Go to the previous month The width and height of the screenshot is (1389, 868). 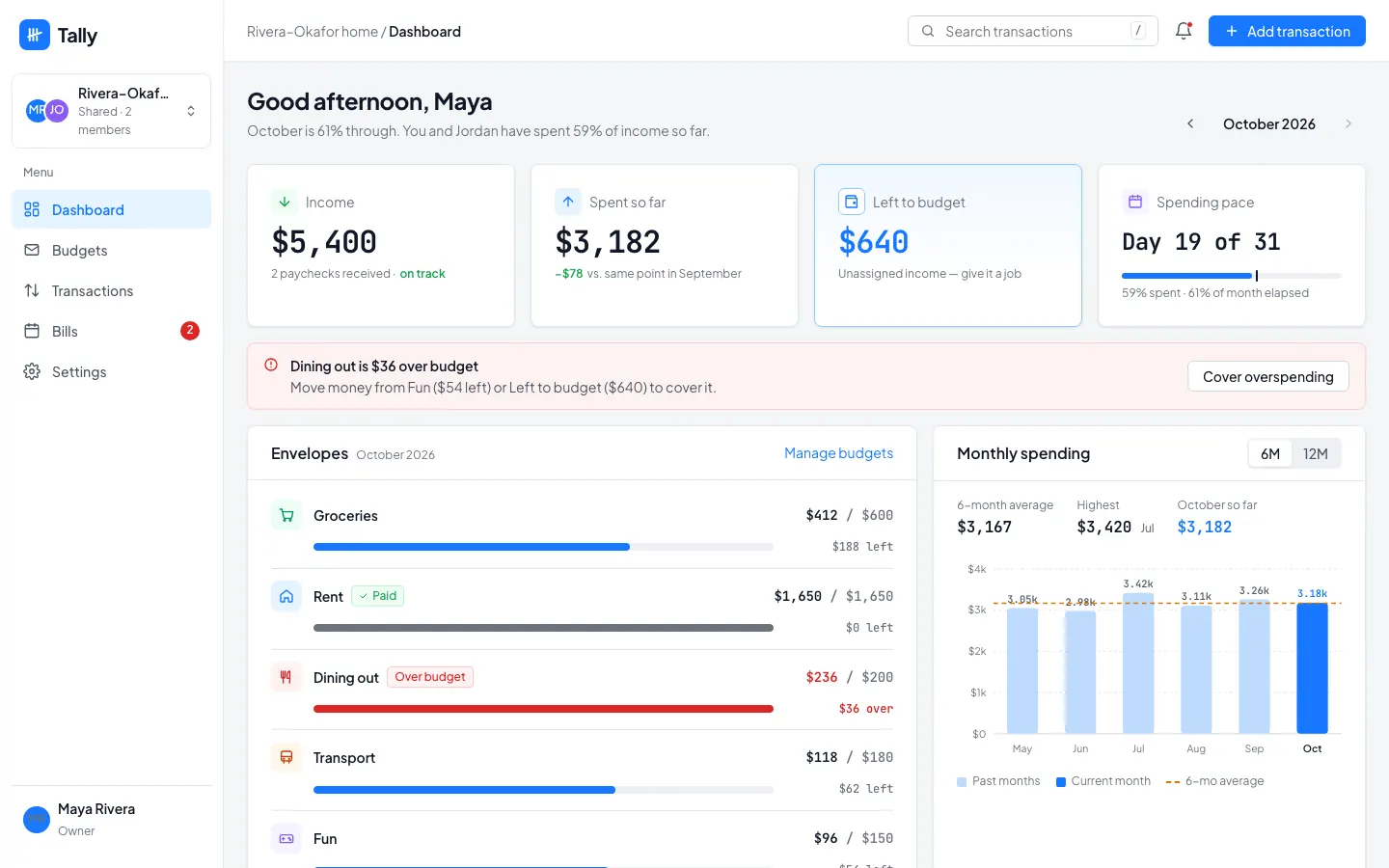pos(1190,123)
